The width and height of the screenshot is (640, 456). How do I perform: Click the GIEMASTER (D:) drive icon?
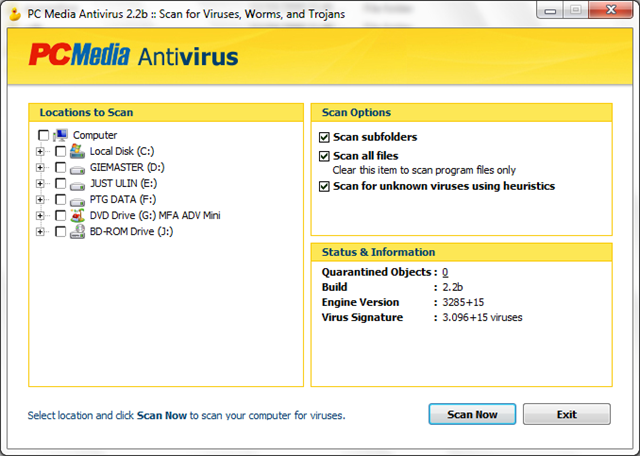click(77, 167)
